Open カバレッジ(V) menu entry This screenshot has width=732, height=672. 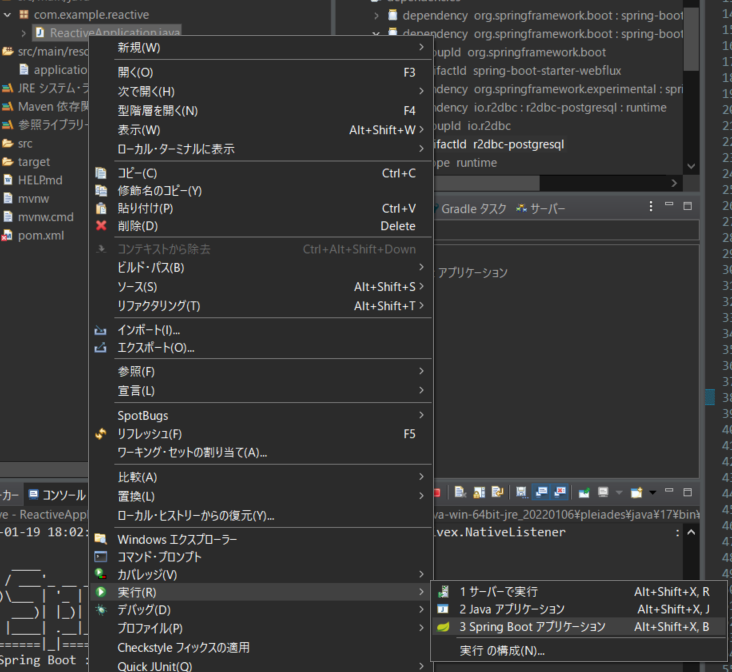click(260, 574)
